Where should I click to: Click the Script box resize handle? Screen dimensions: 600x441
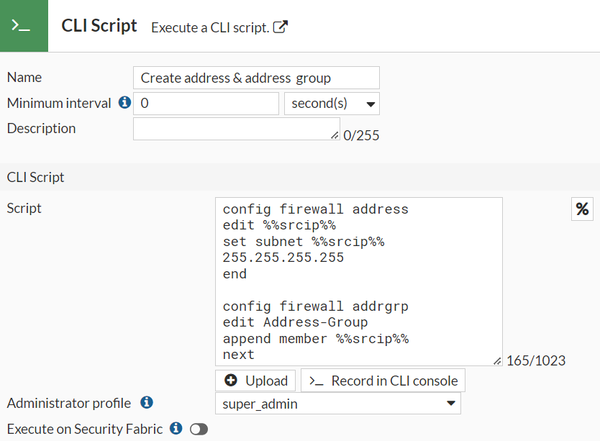pyautogui.click(x=497, y=360)
